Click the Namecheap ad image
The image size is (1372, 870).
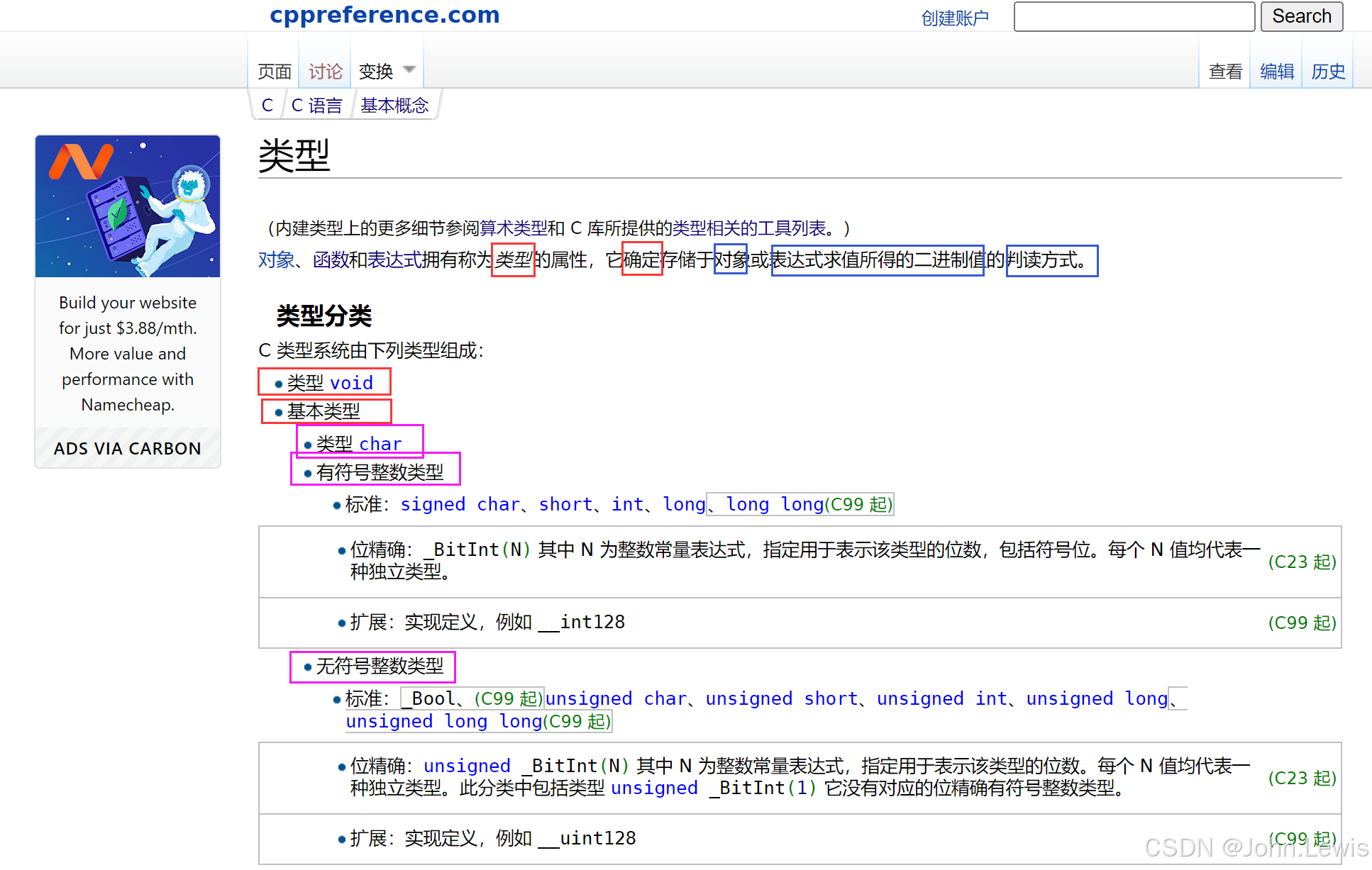pyautogui.click(x=128, y=206)
